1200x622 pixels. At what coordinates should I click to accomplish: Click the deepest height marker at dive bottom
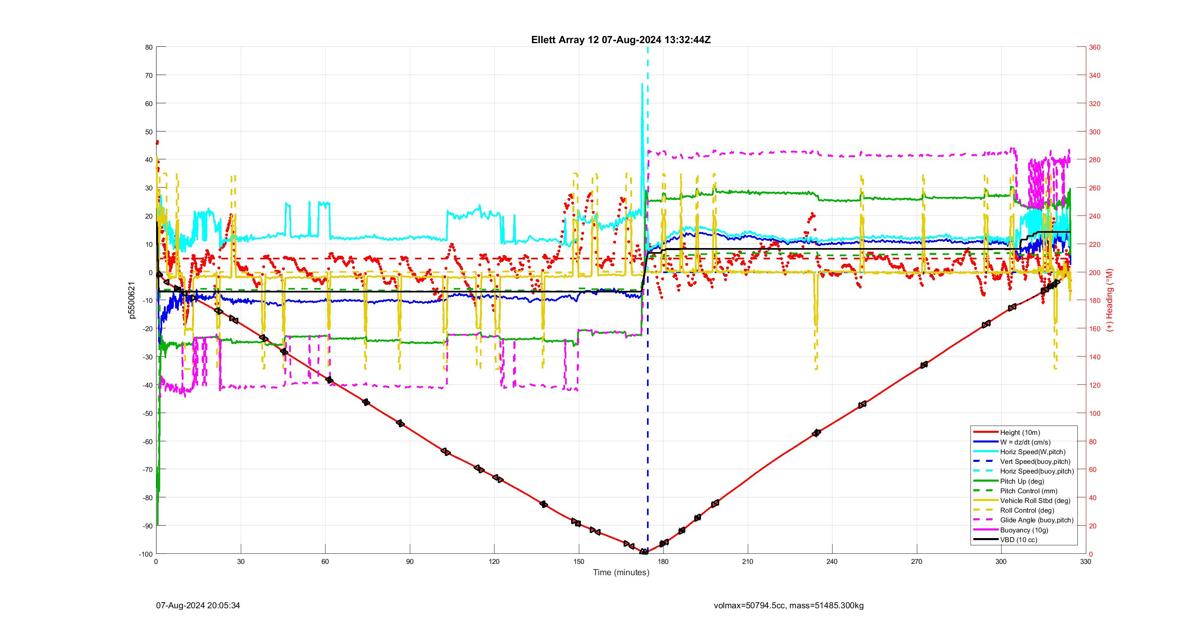coord(644,552)
